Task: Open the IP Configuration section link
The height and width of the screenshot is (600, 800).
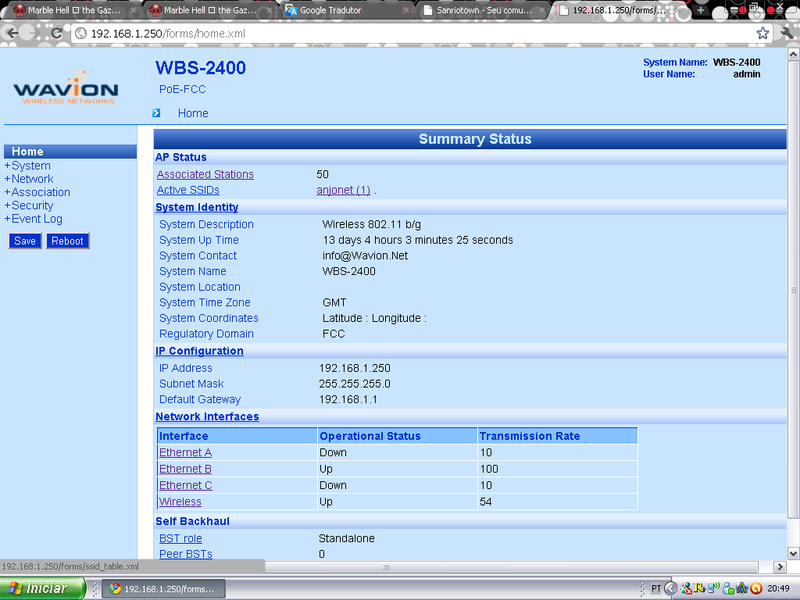Action: click(199, 351)
